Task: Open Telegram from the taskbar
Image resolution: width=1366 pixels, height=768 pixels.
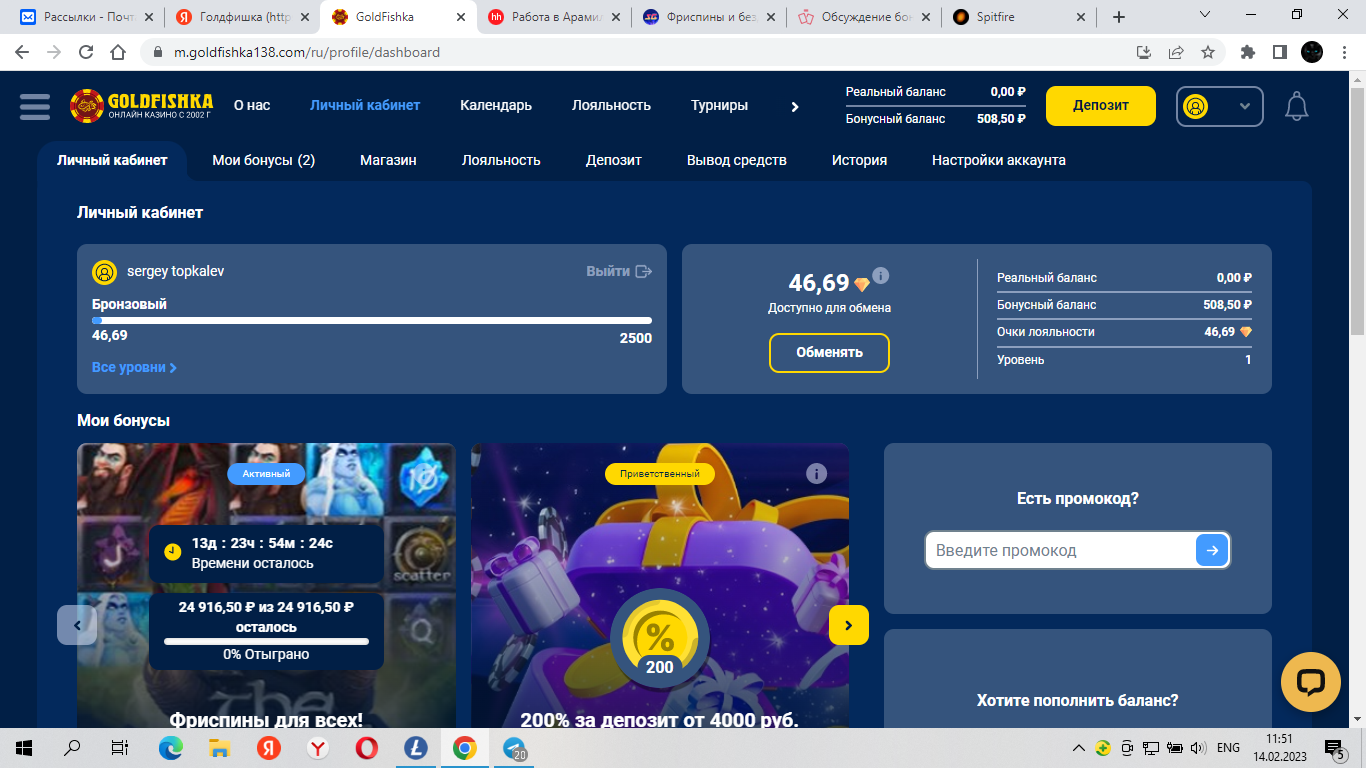Action: [x=515, y=748]
